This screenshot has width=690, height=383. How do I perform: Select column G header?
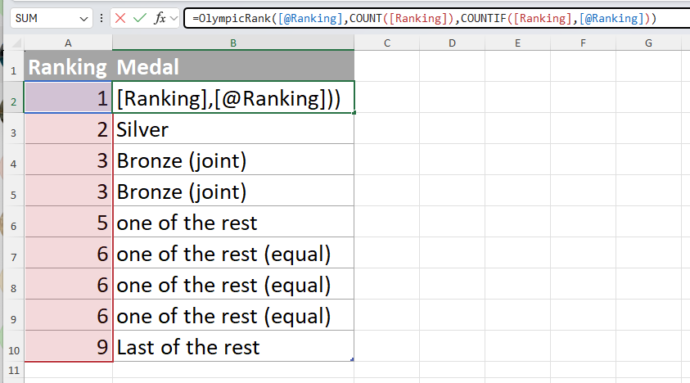(649, 43)
